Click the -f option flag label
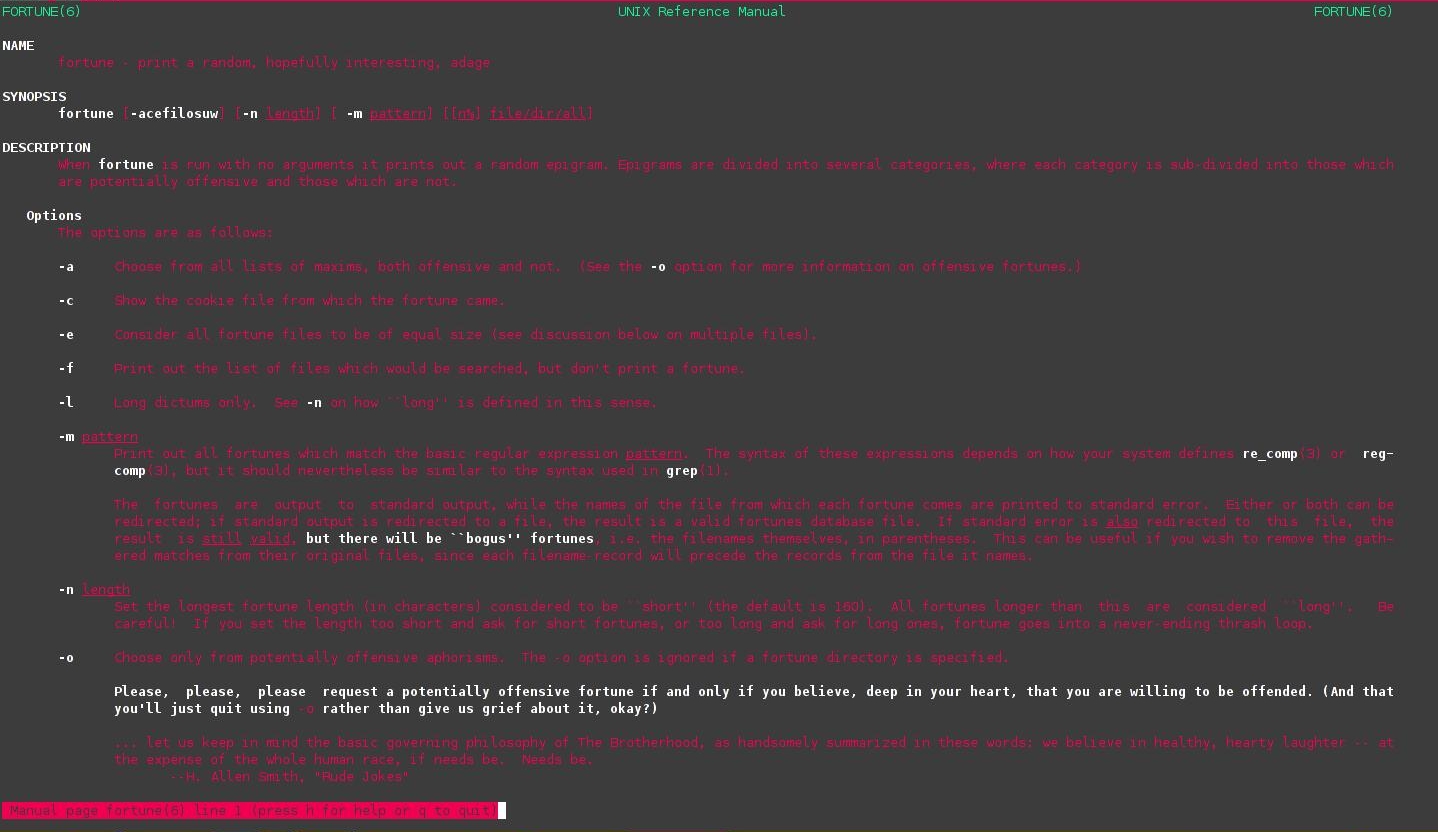 [x=66, y=369]
